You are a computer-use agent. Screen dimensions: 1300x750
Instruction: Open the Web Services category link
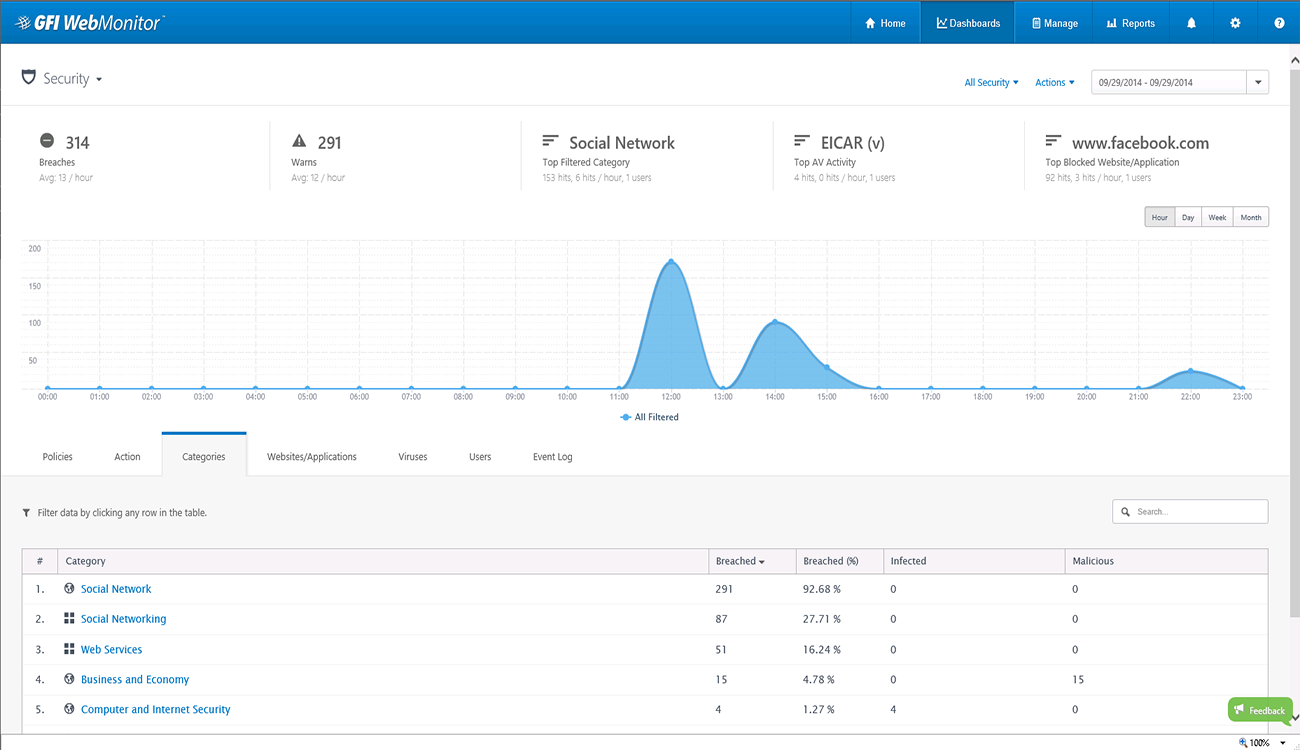point(111,649)
